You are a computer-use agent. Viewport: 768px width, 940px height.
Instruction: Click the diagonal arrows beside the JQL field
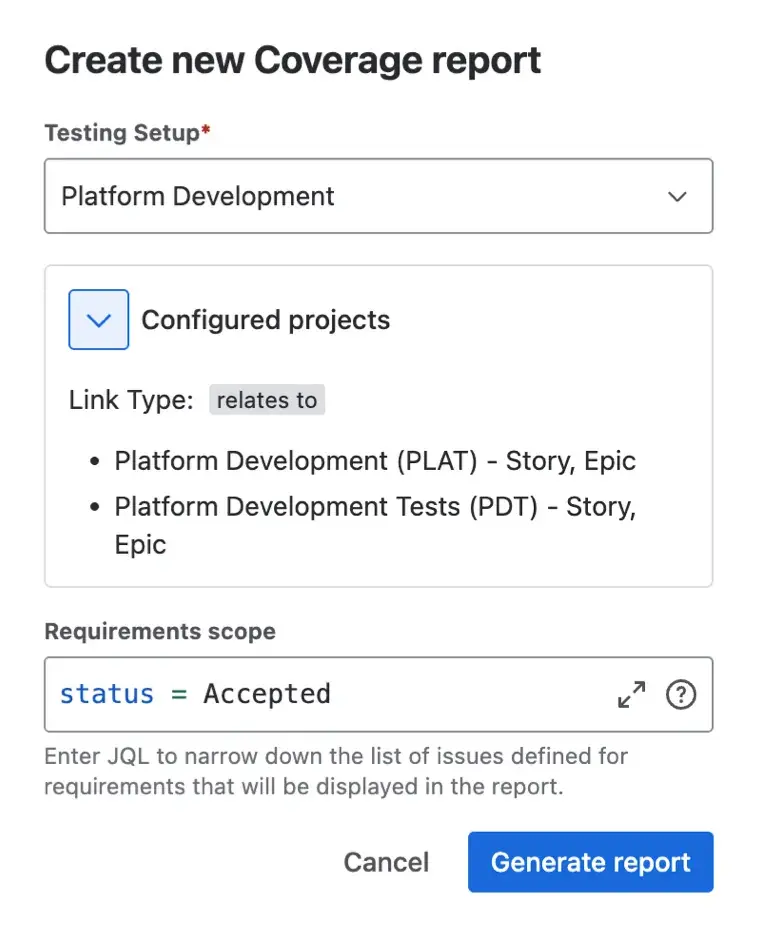click(x=632, y=694)
